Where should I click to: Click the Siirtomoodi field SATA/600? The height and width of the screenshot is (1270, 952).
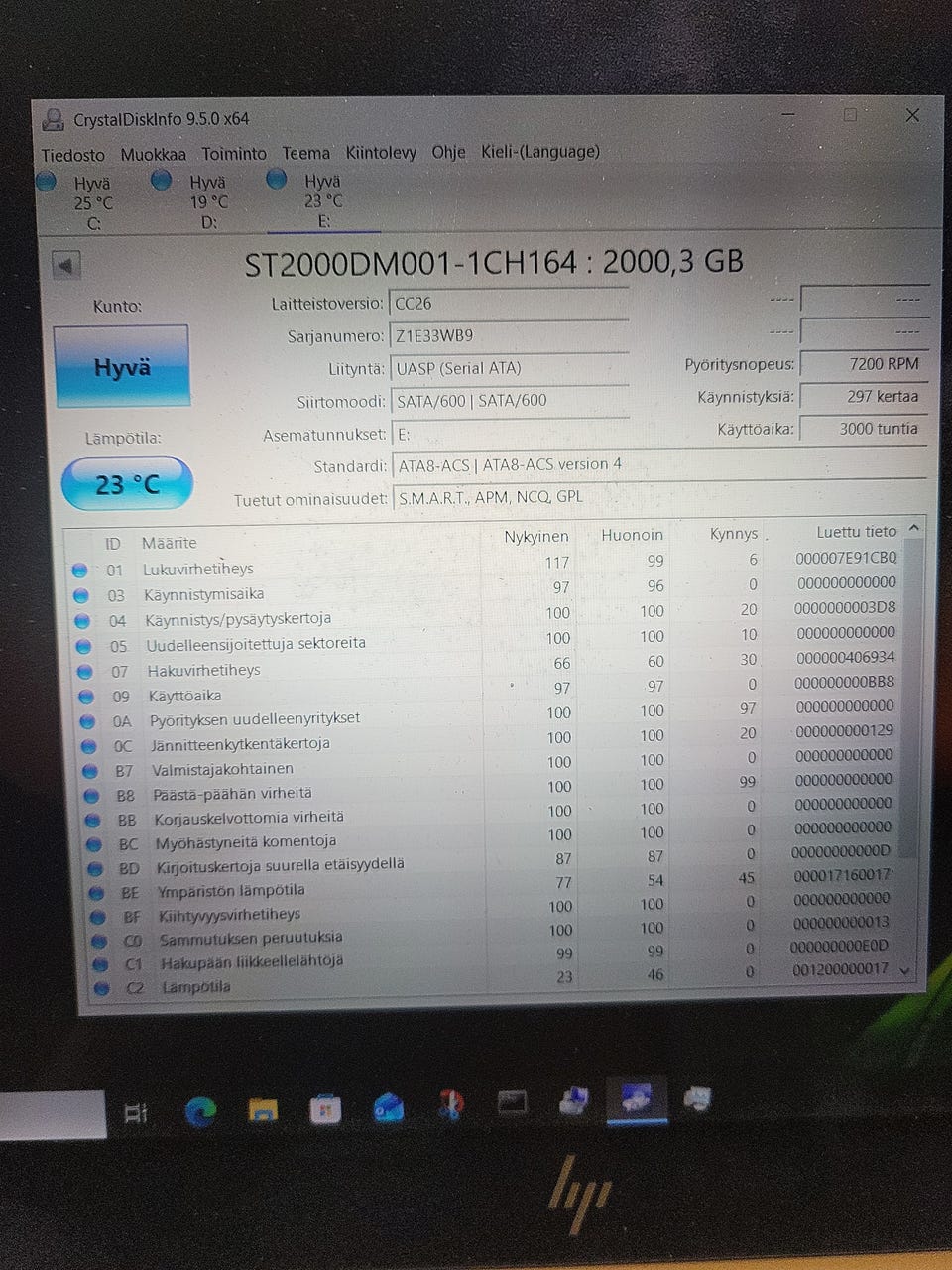(512, 400)
